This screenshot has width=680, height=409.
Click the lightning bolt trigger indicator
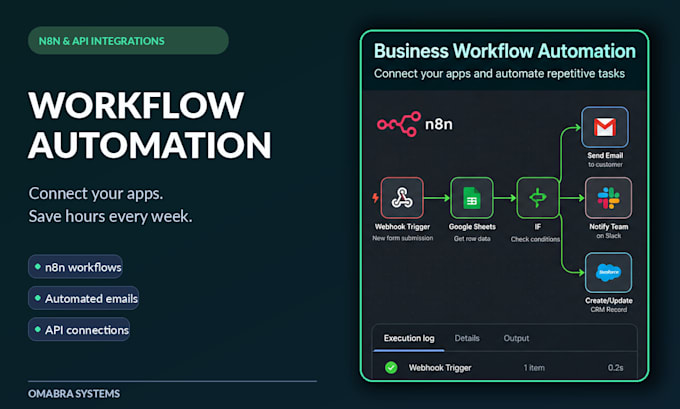(x=375, y=198)
